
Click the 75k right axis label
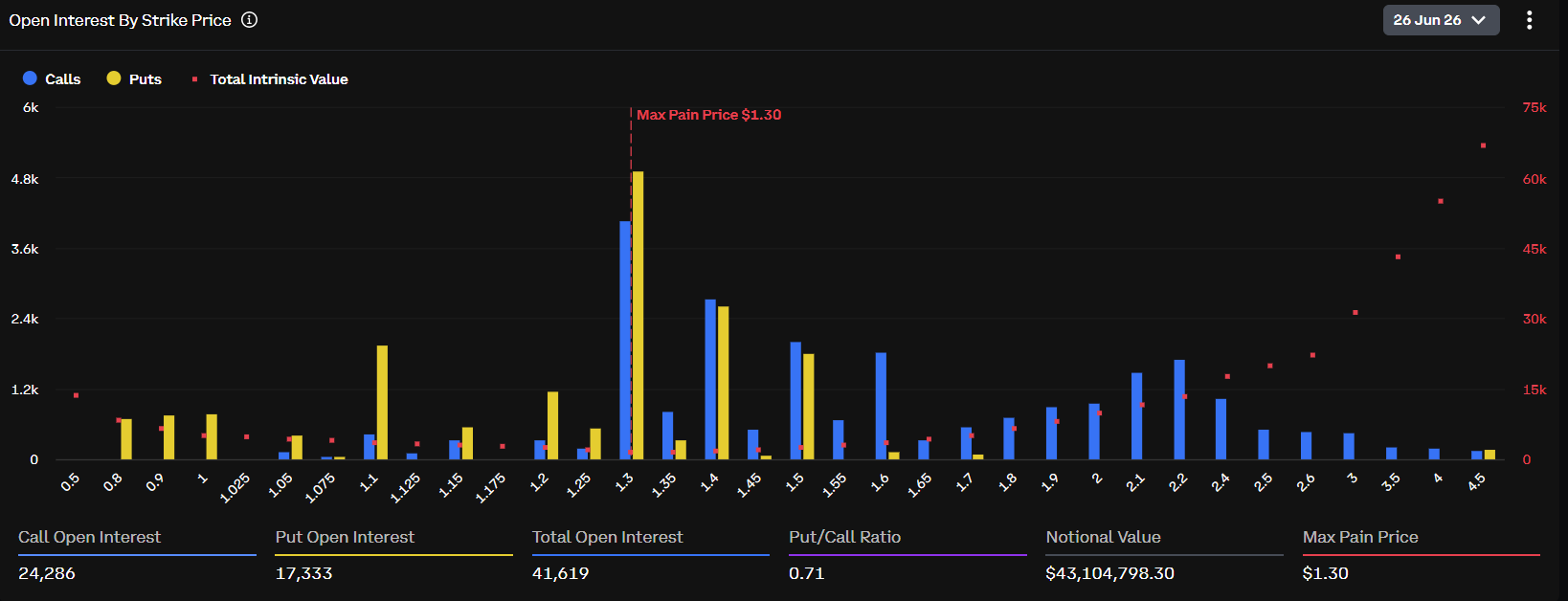1534,108
